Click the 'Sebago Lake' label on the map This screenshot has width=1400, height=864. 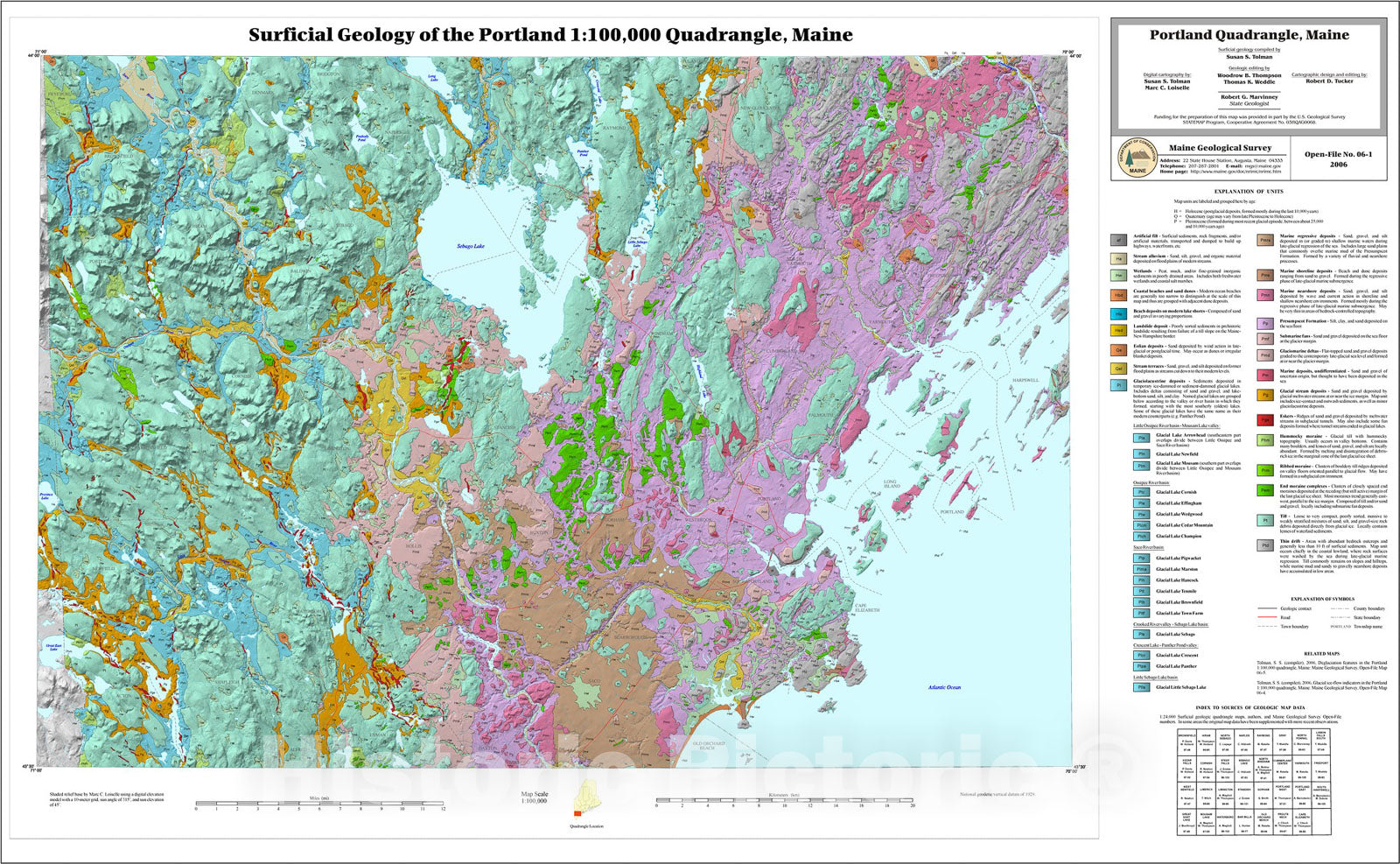tap(470, 247)
